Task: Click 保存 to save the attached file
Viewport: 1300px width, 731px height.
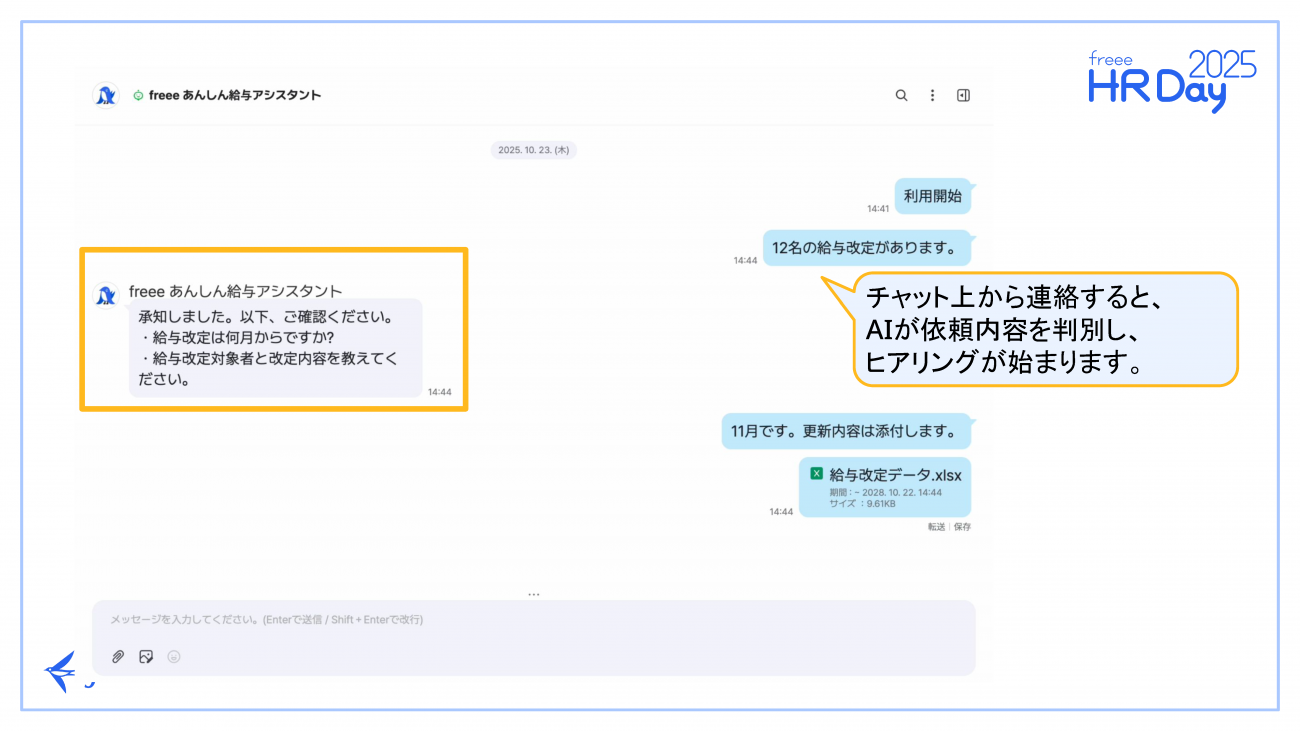Action: [962, 527]
